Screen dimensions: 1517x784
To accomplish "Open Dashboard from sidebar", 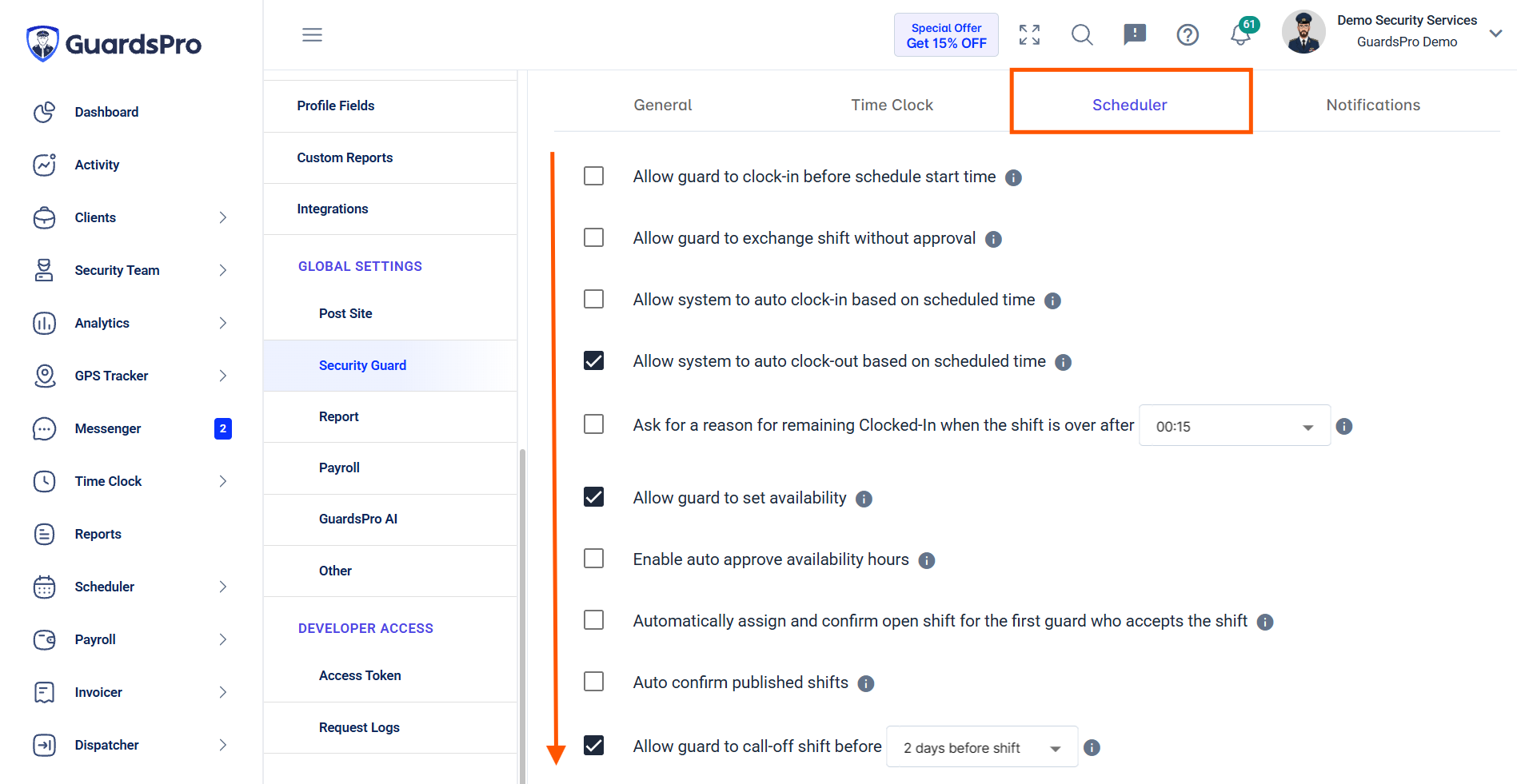I will (x=106, y=112).
